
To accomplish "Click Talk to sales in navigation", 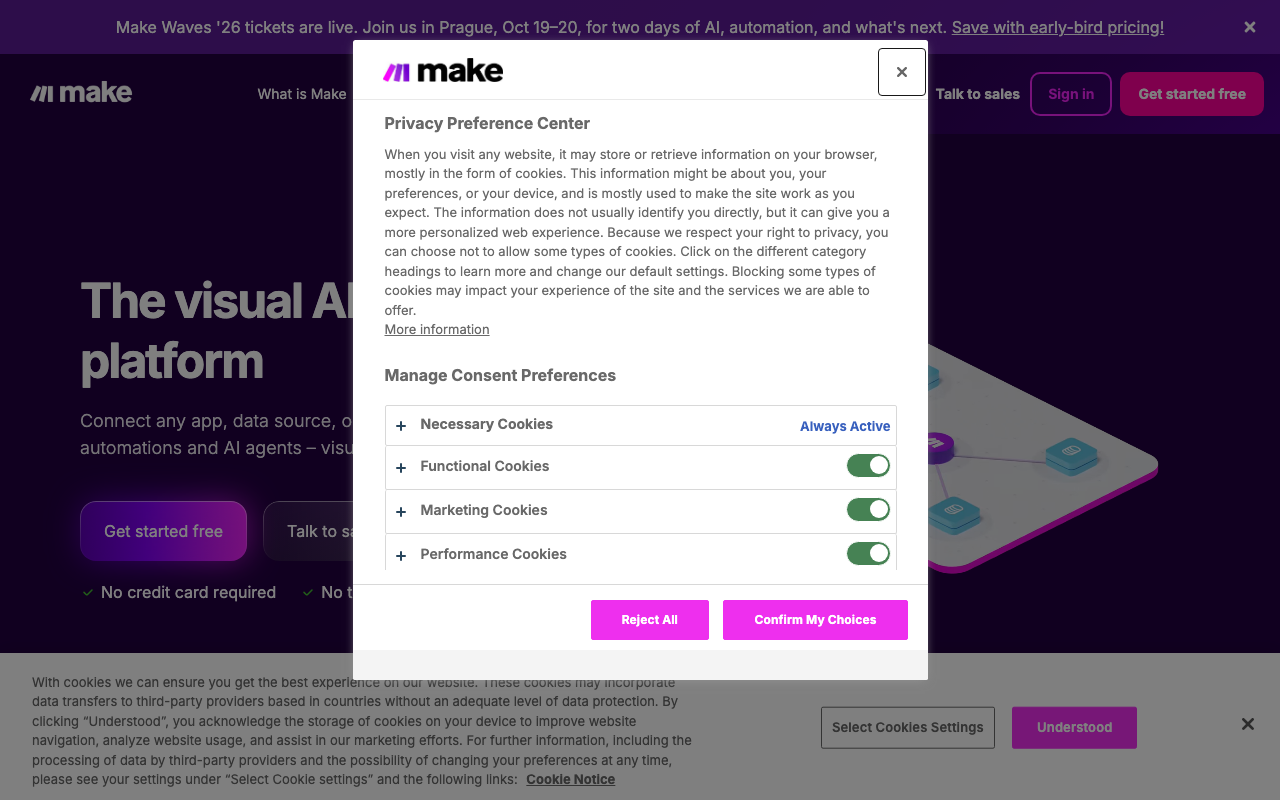I will click(977, 94).
